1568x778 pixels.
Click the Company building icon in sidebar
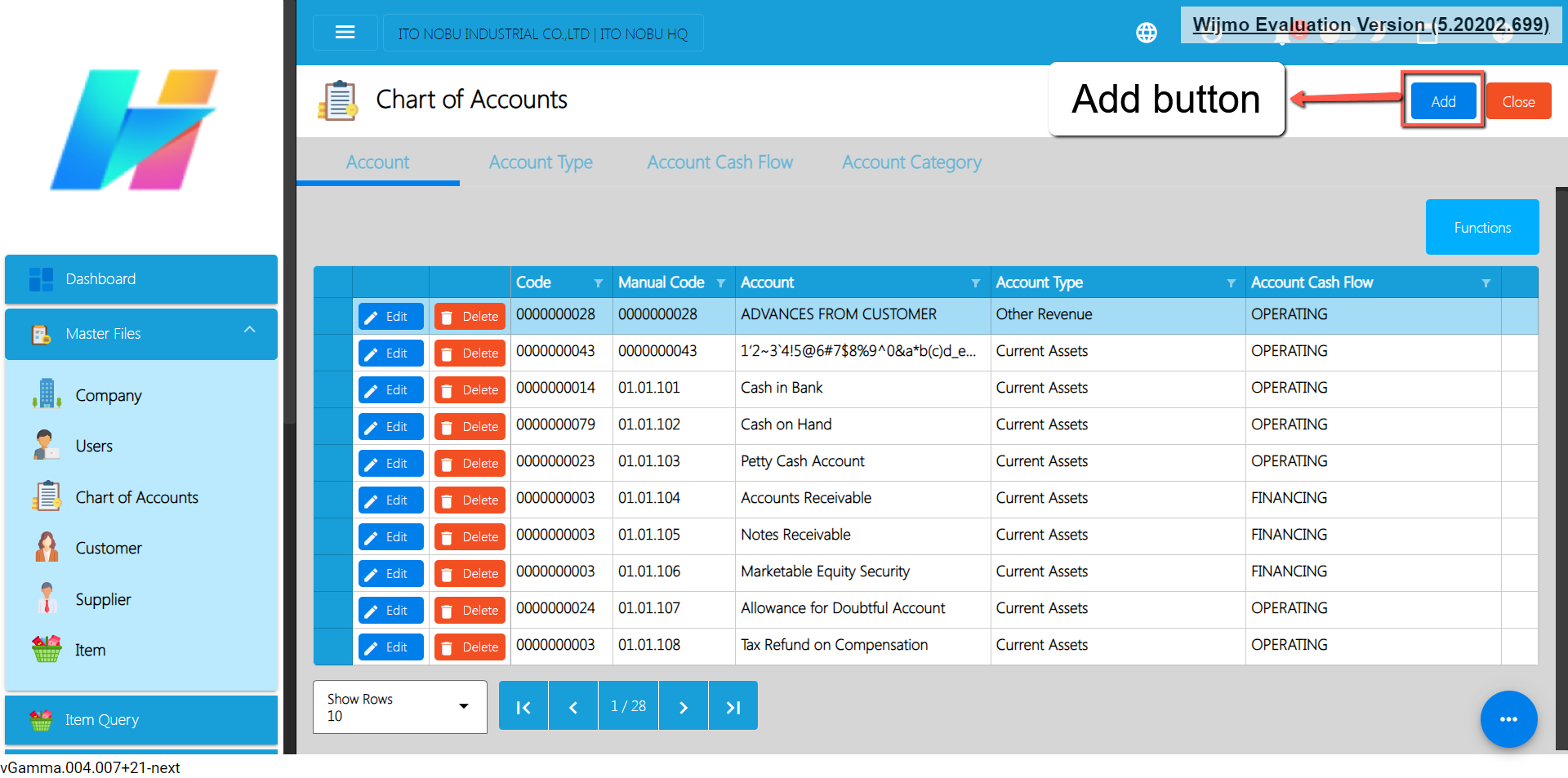click(47, 394)
